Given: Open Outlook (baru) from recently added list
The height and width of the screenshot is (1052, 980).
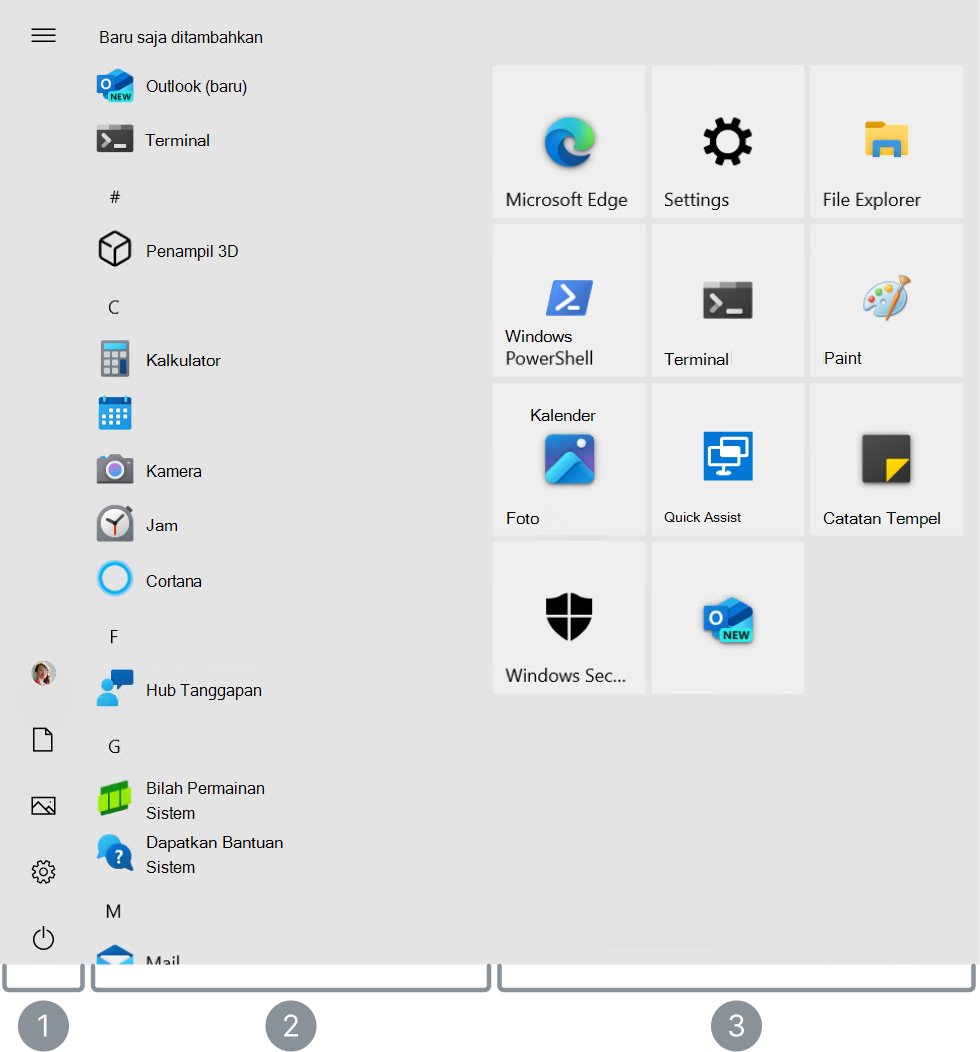Looking at the screenshot, I should [x=172, y=86].
